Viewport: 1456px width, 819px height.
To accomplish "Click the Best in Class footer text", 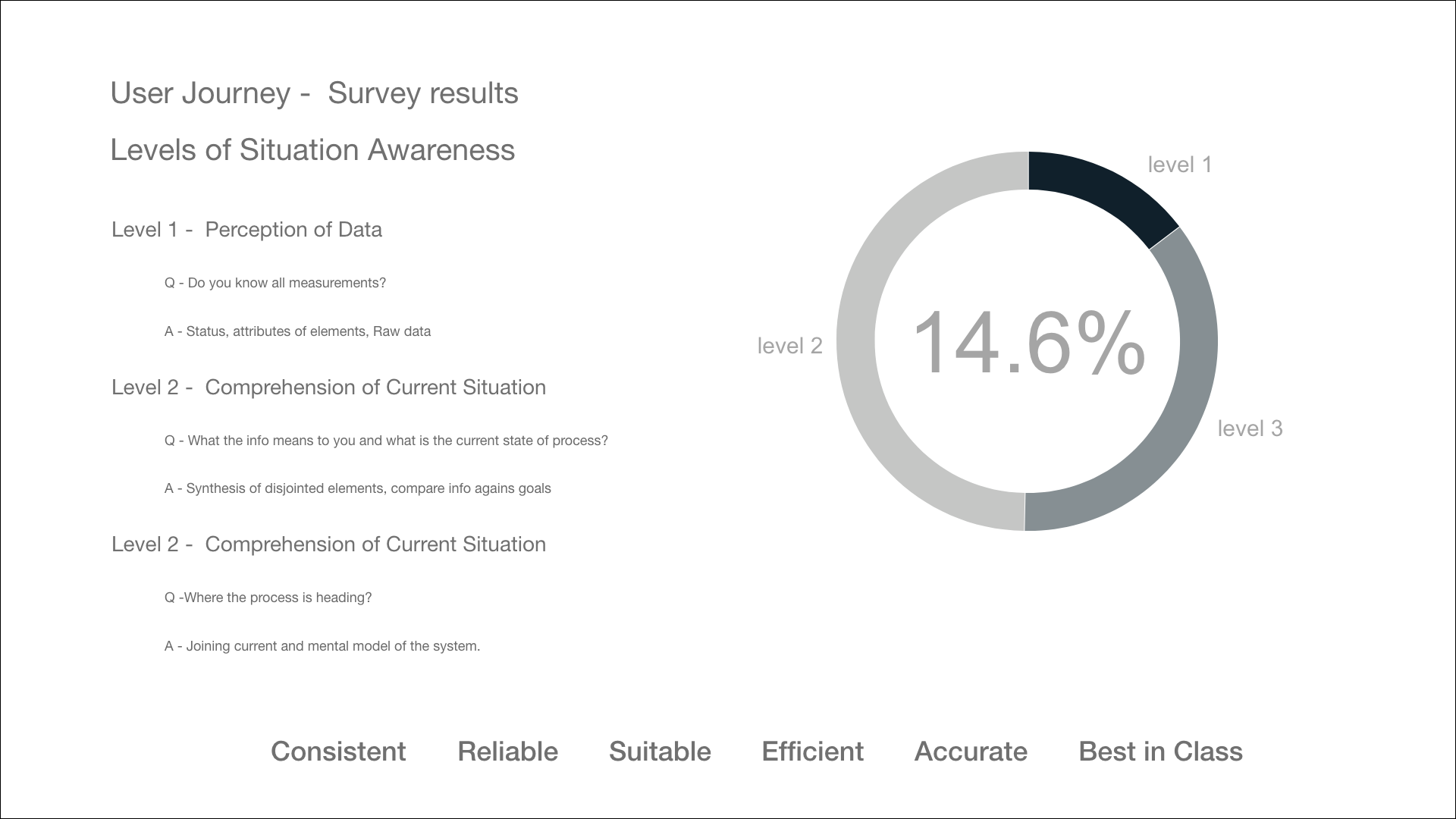I will point(1160,752).
